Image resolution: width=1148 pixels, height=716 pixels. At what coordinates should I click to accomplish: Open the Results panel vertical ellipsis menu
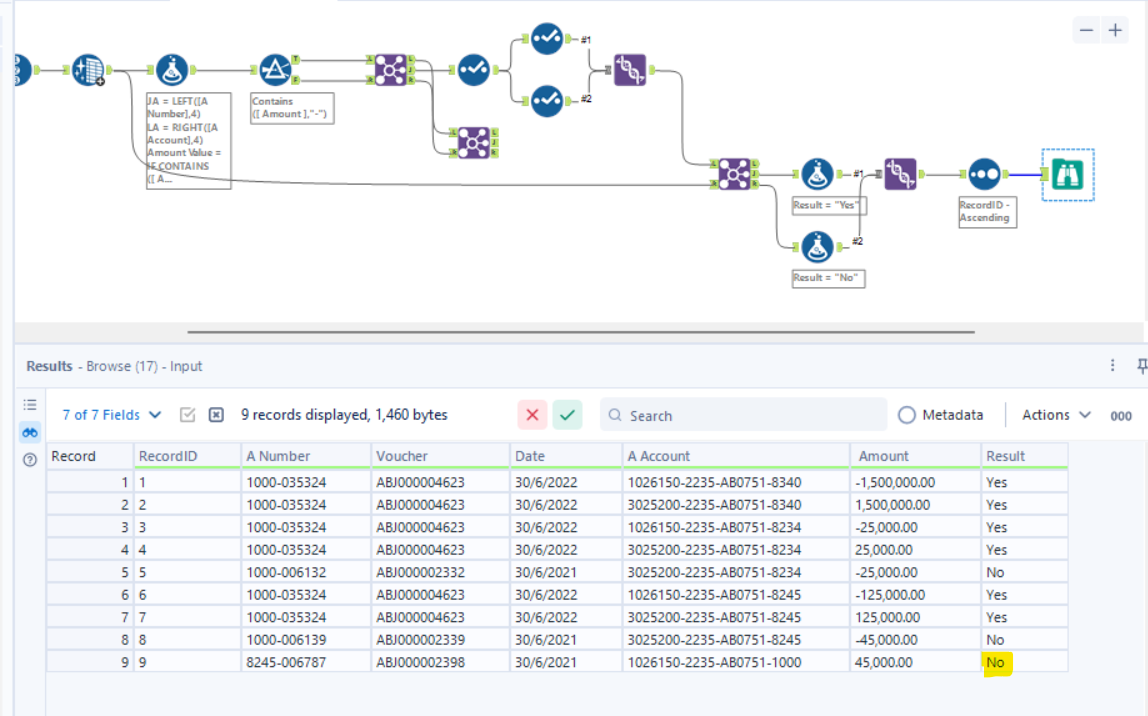[1112, 366]
